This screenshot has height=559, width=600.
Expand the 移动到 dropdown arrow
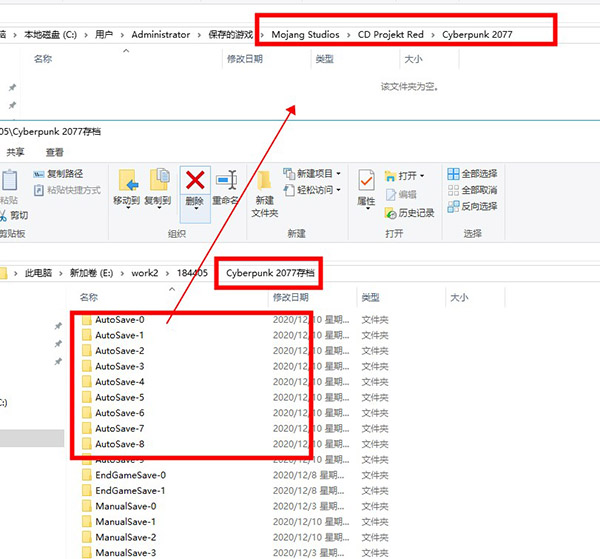point(128,208)
